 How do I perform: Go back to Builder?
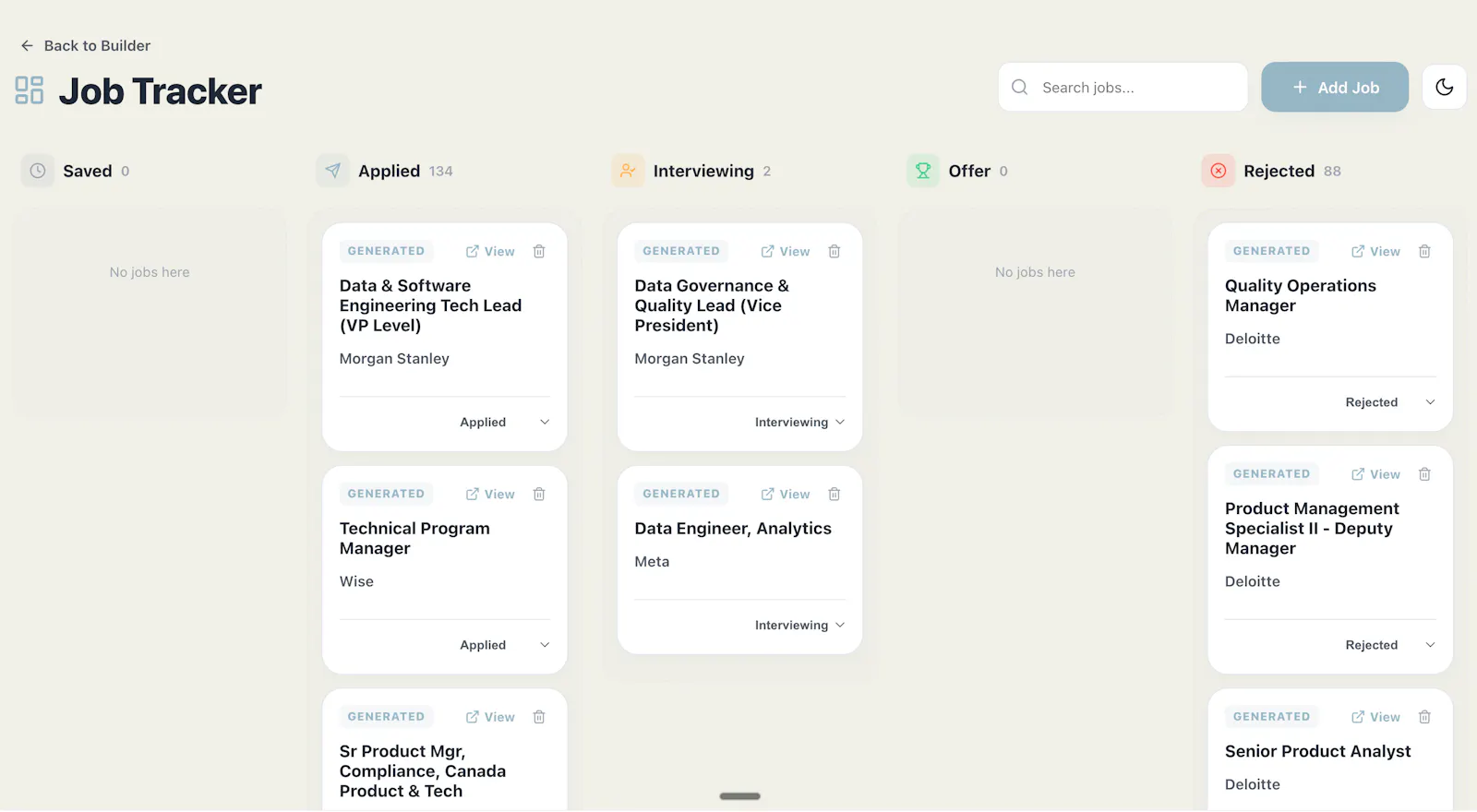[x=85, y=45]
